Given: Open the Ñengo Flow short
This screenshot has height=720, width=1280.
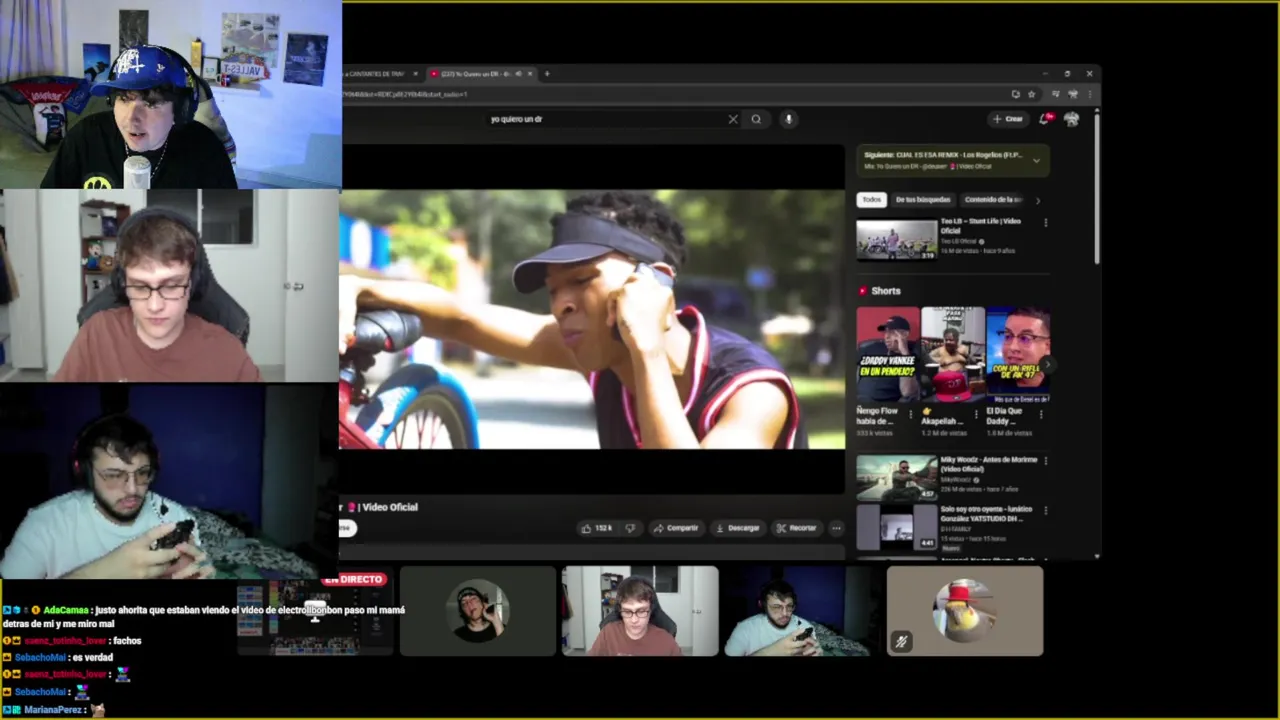Looking at the screenshot, I should tap(887, 355).
